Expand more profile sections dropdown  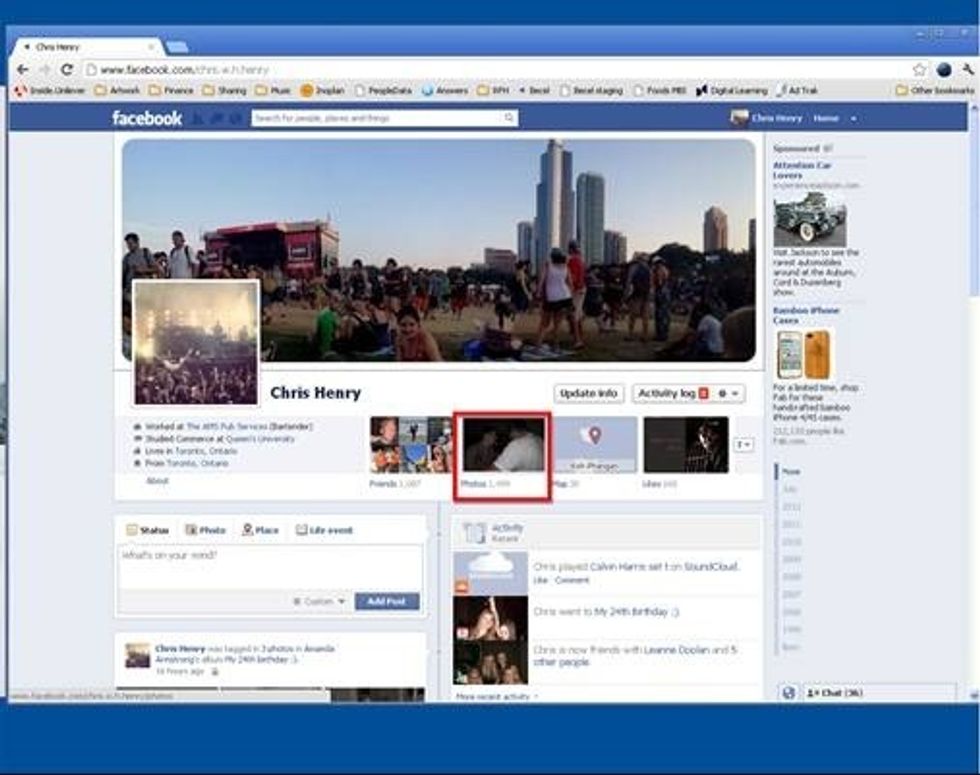point(743,445)
